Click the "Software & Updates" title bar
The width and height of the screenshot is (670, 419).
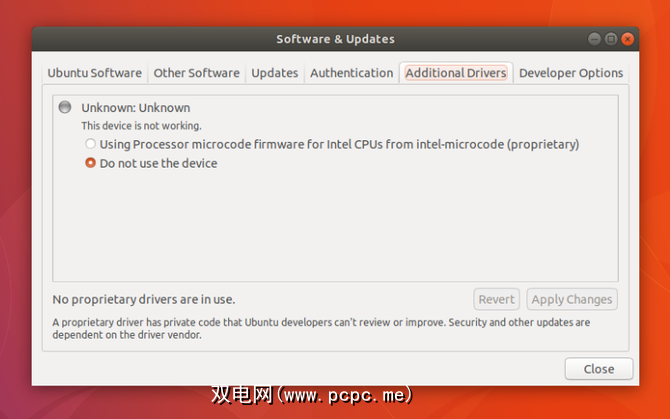(335, 39)
